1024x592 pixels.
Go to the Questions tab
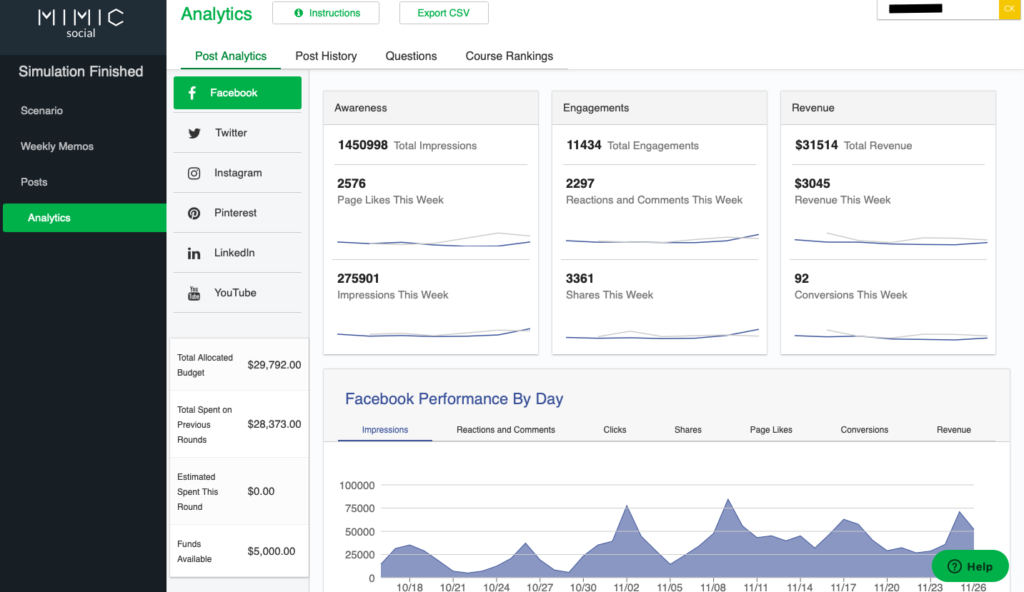411,56
